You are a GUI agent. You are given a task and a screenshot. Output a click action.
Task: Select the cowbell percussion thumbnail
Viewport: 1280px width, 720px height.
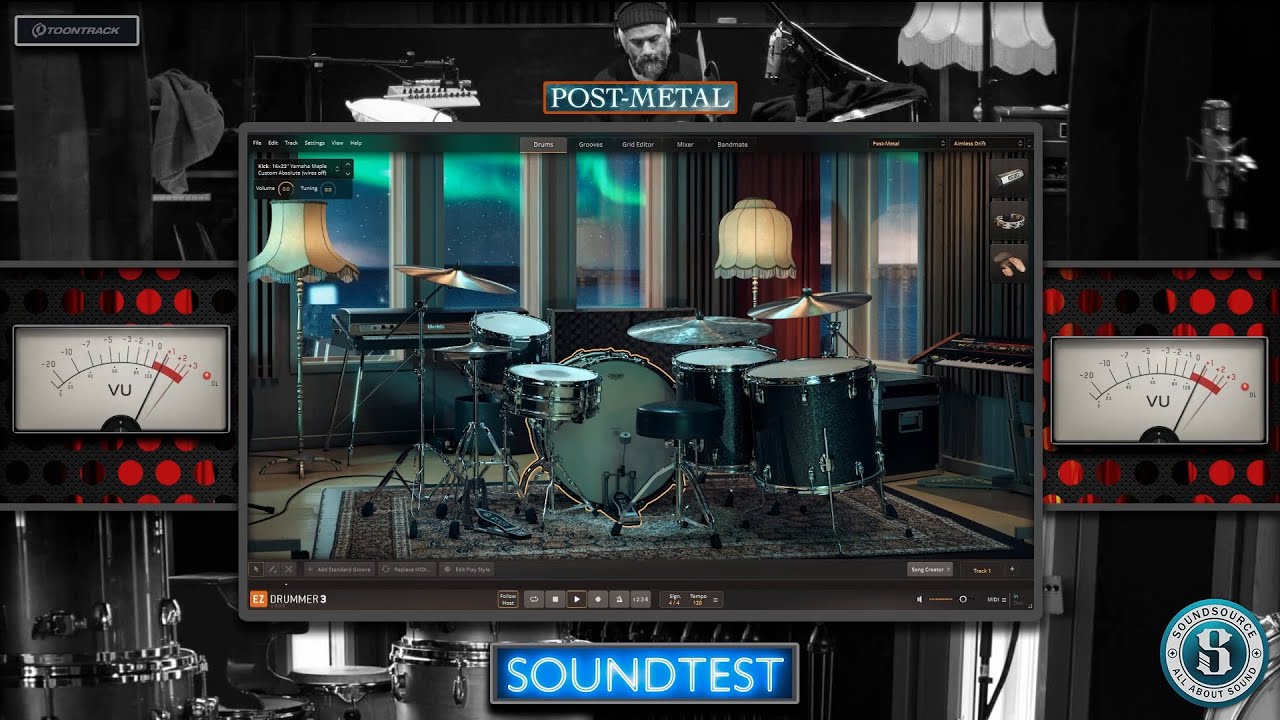point(1009,176)
